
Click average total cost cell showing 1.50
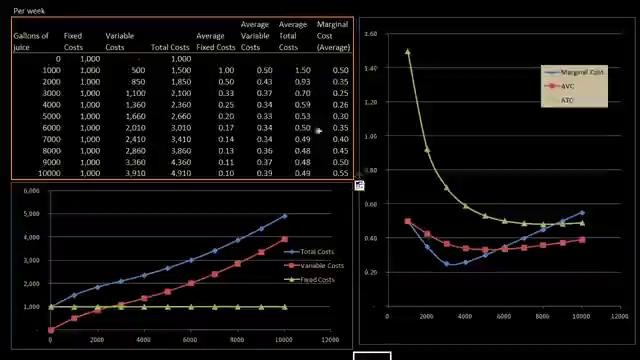[302, 70]
